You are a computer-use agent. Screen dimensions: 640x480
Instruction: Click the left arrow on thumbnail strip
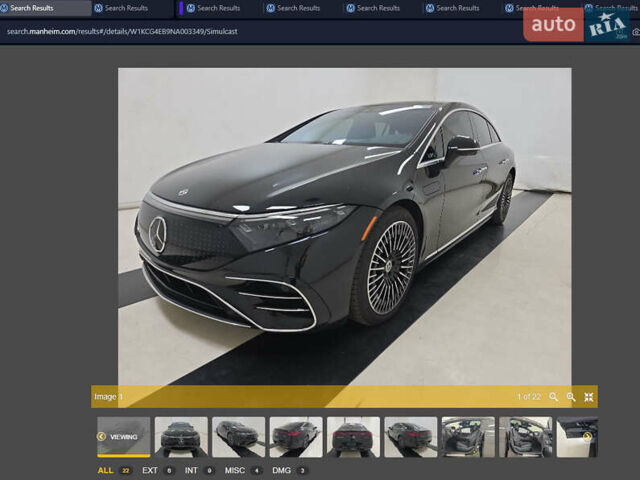click(101, 437)
